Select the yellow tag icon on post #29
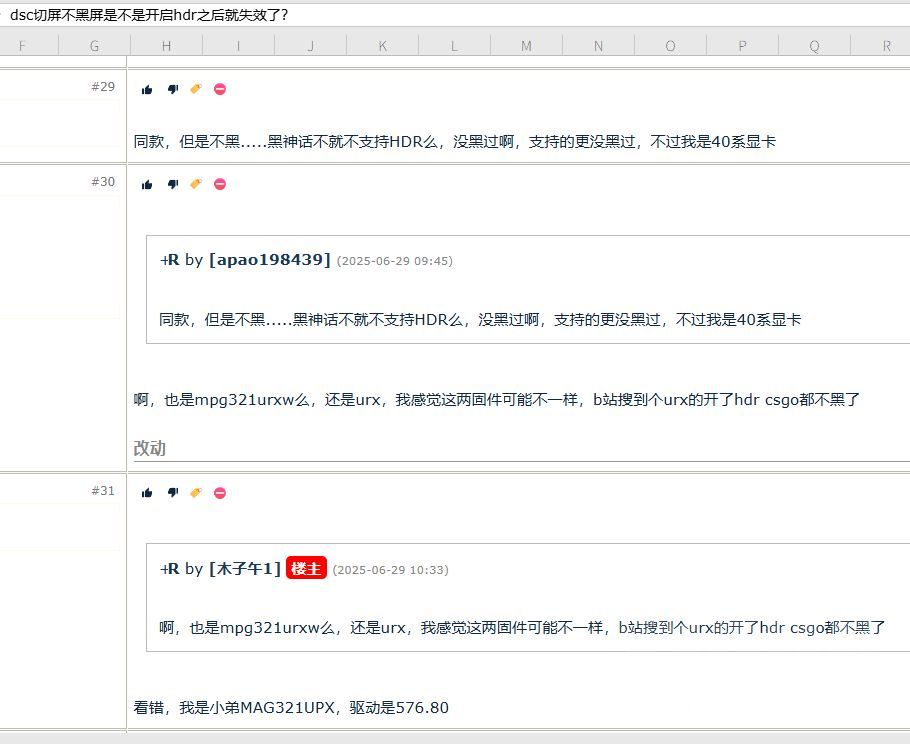Viewport: 910px width, 744px height. click(x=195, y=89)
